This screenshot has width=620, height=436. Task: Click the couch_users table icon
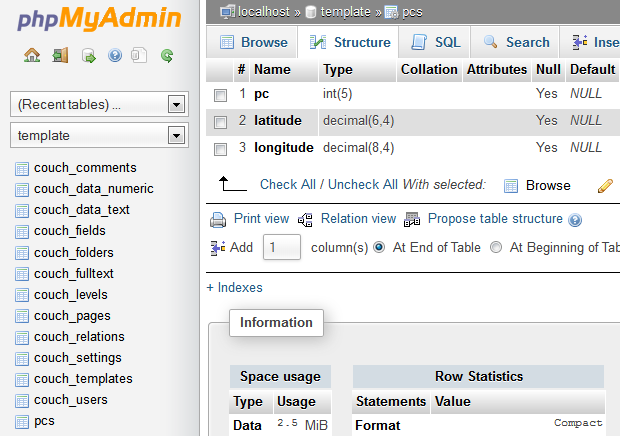click(22, 401)
